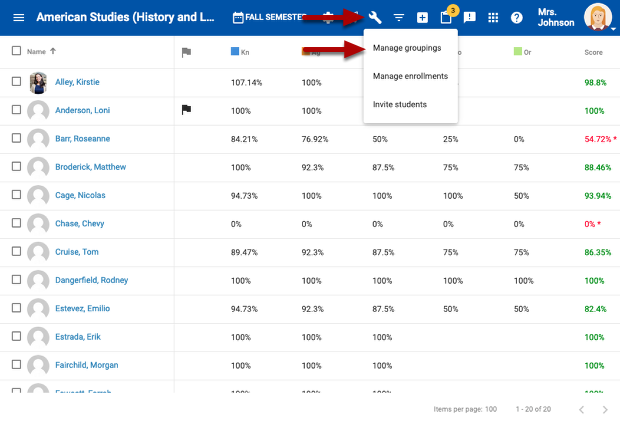This screenshot has width=620, height=424.
Task: Select Manage groupings from menu
Action: pos(406,47)
